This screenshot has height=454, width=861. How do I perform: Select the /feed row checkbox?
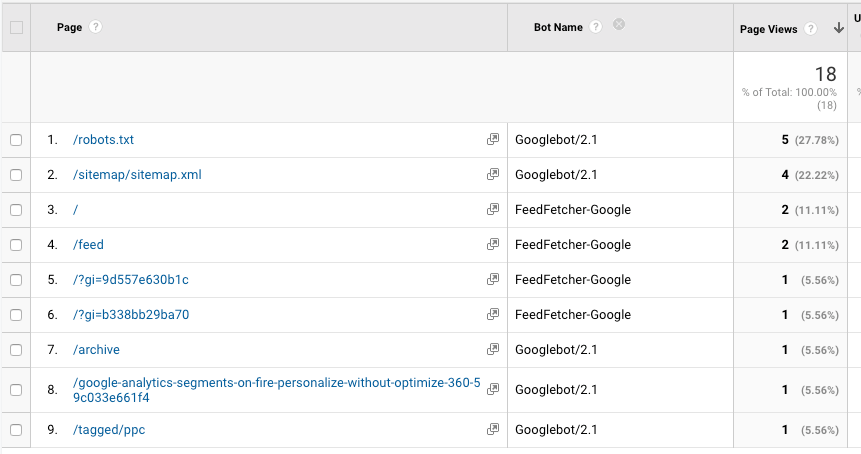15,245
